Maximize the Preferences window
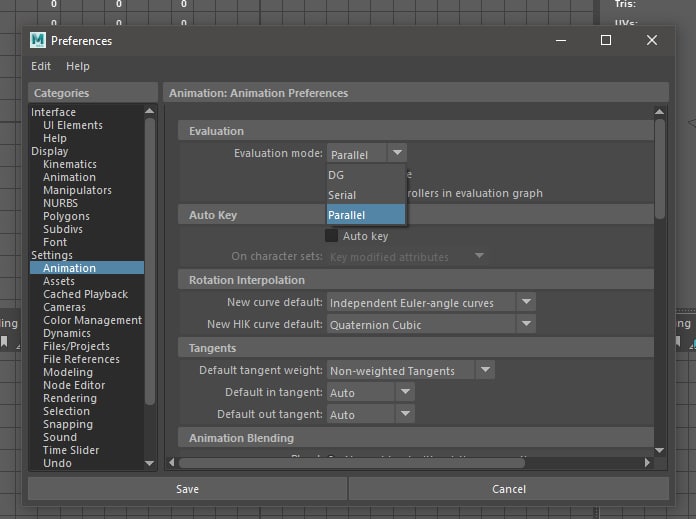696x519 pixels. [606, 40]
